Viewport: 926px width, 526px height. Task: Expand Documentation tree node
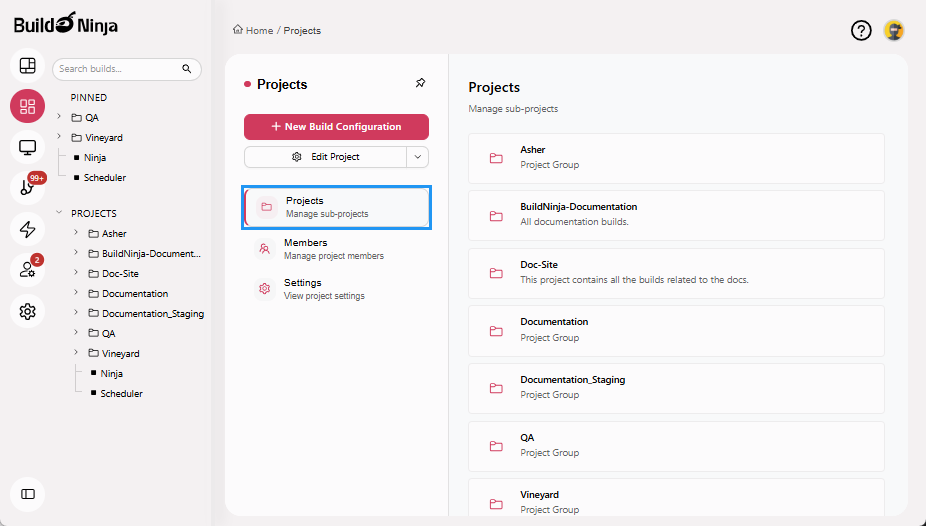(x=76, y=293)
